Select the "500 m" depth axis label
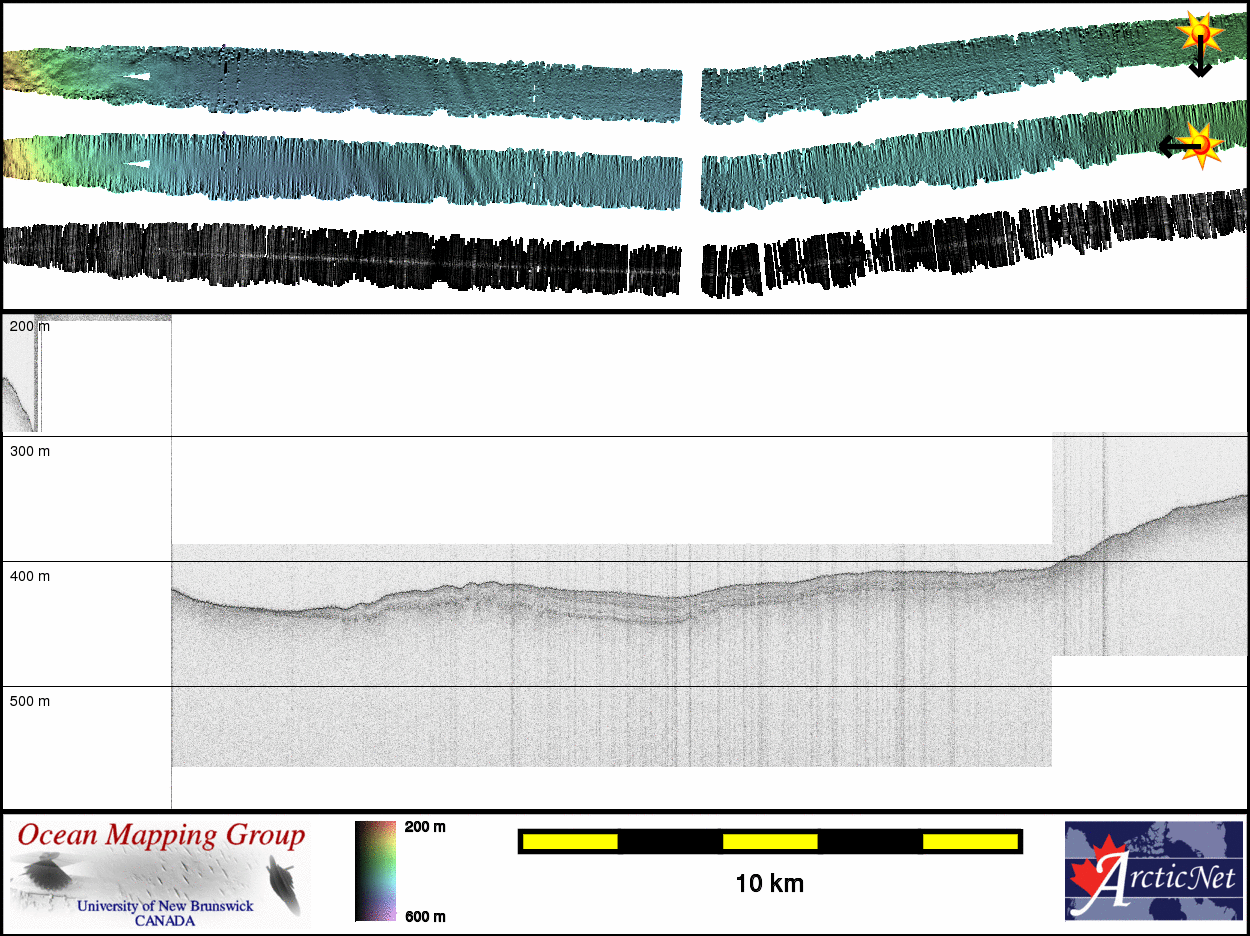Image resolution: width=1250 pixels, height=936 pixels. [29, 701]
